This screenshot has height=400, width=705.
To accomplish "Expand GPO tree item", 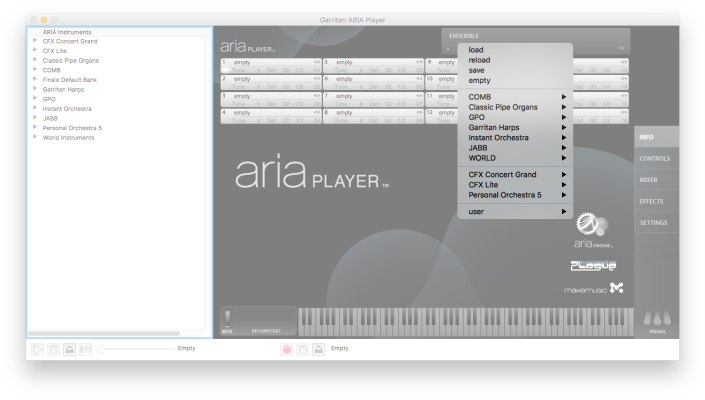I will [x=35, y=98].
